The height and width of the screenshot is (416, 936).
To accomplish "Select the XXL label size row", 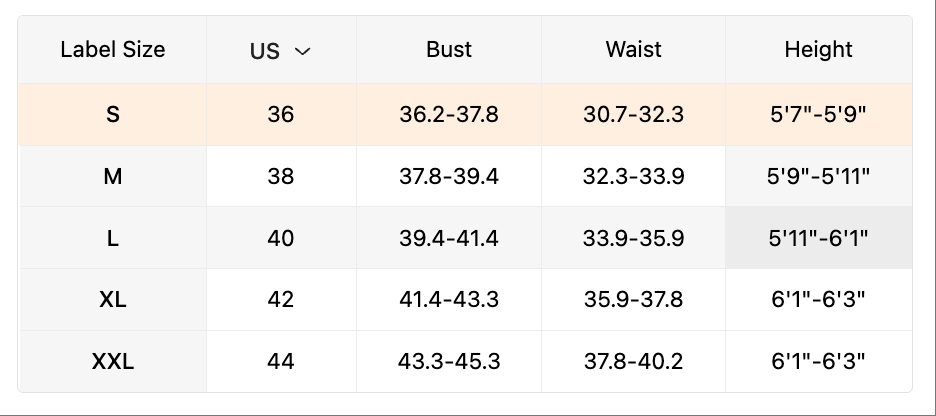I will tap(113, 361).
